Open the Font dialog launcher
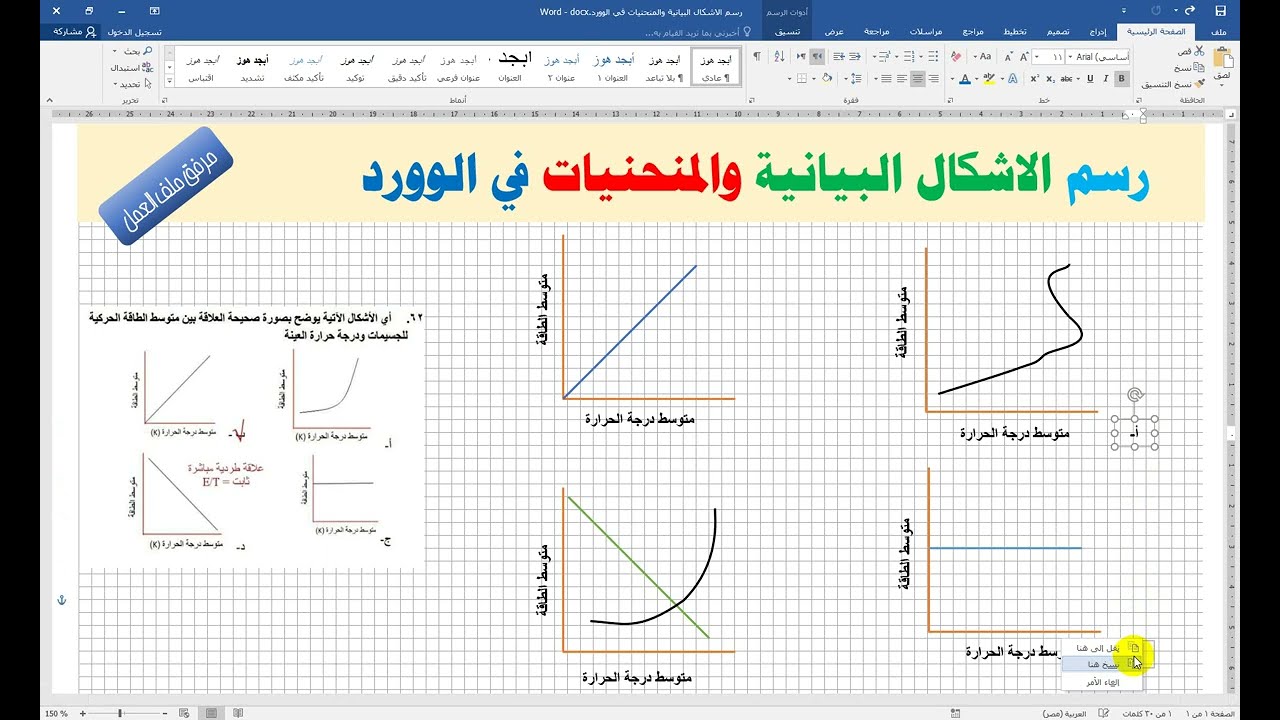Image resolution: width=1280 pixels, height=720 pixels. (951, 101)
